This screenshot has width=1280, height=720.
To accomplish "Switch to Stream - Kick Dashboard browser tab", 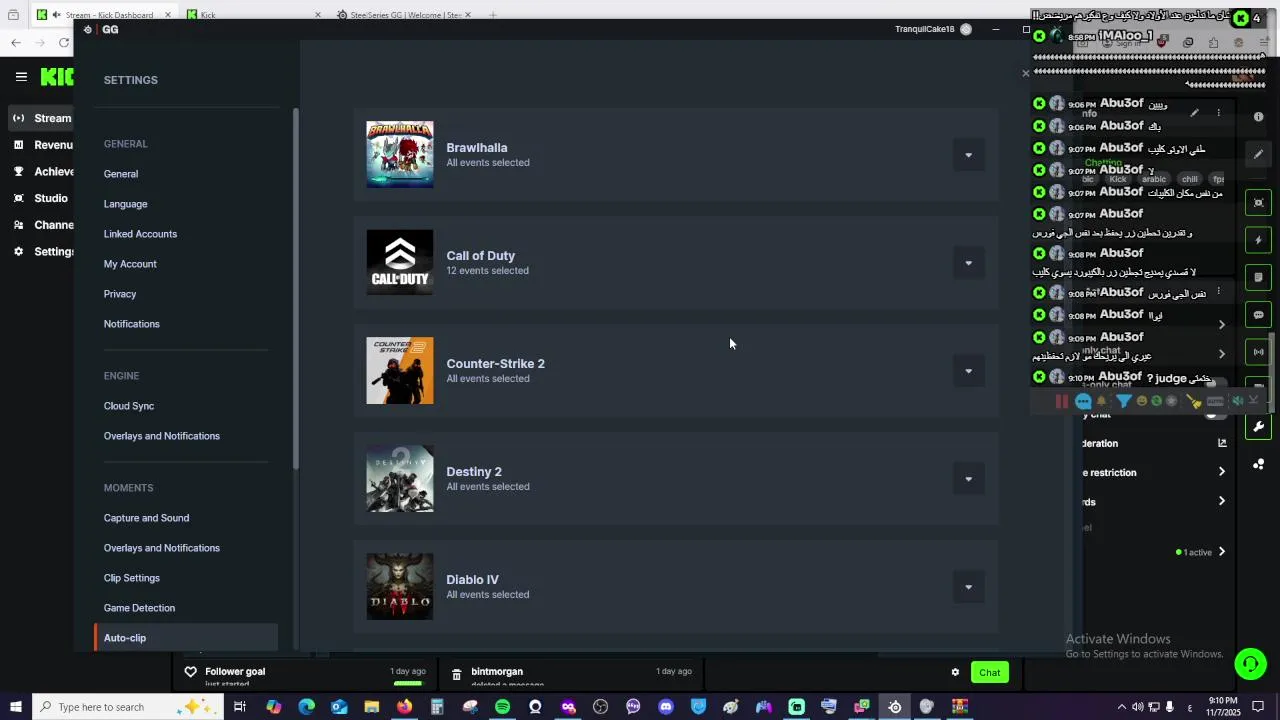I will (104, 15).
